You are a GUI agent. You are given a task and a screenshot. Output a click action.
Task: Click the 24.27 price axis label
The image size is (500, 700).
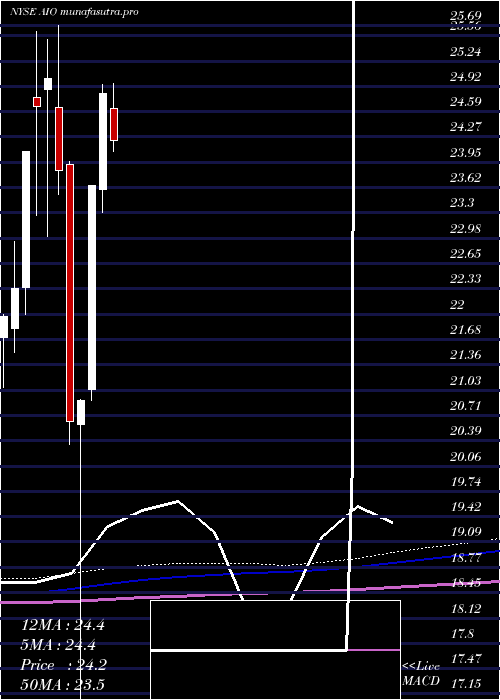click(466, 127)
